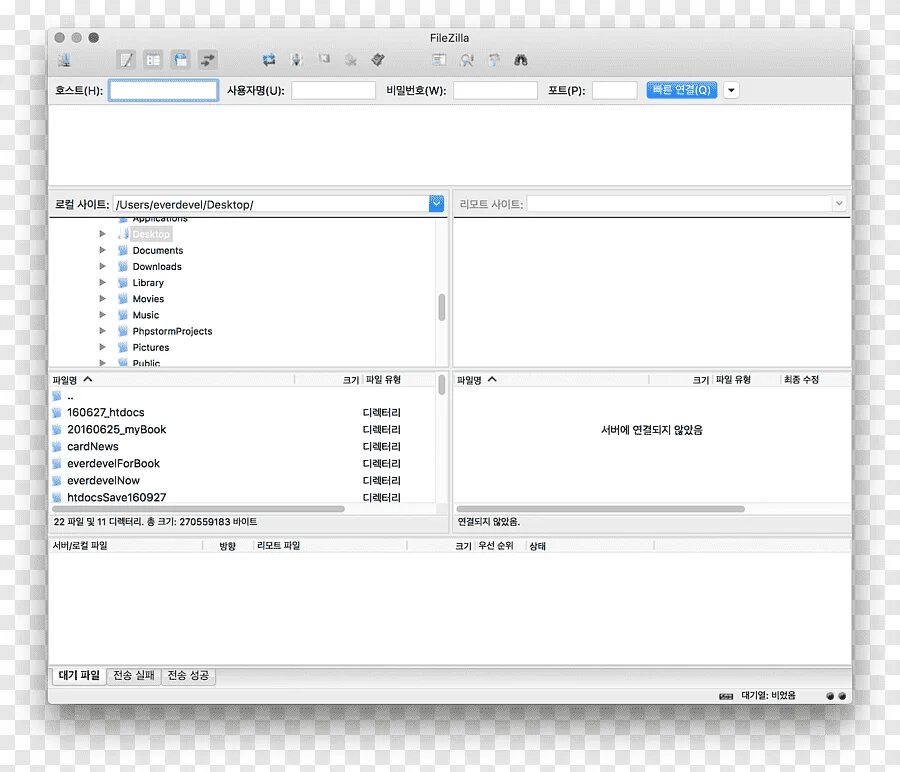
Task: Expand the PhpstormProjects folder node
Action: (102, 331)
